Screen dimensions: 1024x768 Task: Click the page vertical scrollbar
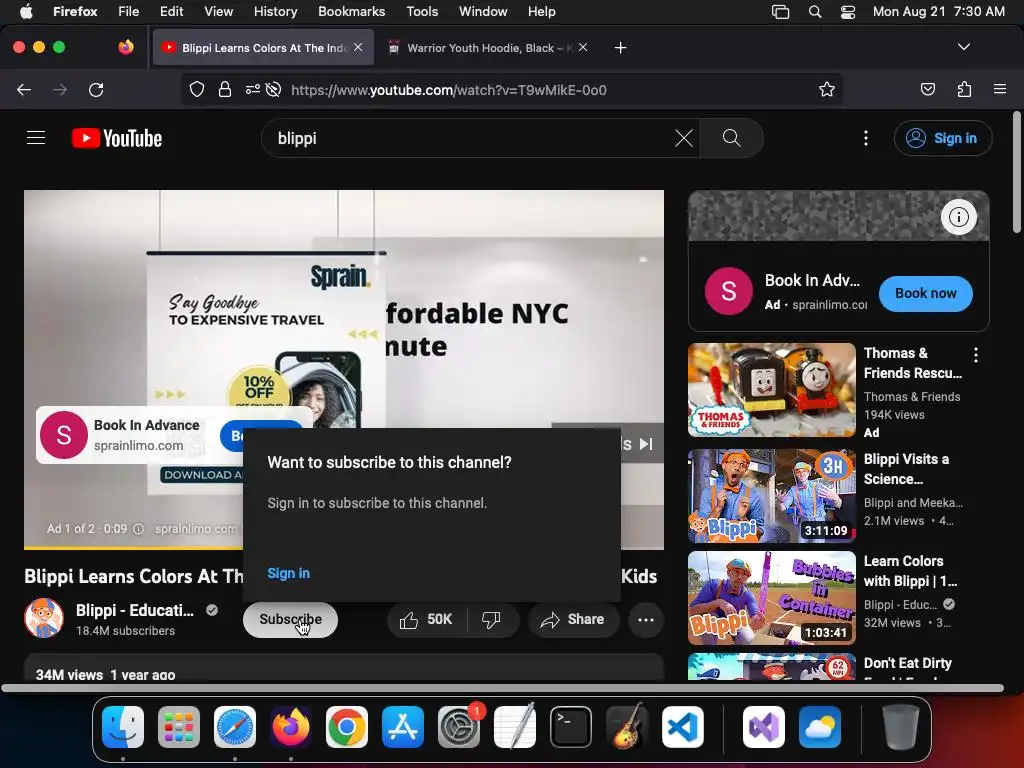tap(1016, 172)
